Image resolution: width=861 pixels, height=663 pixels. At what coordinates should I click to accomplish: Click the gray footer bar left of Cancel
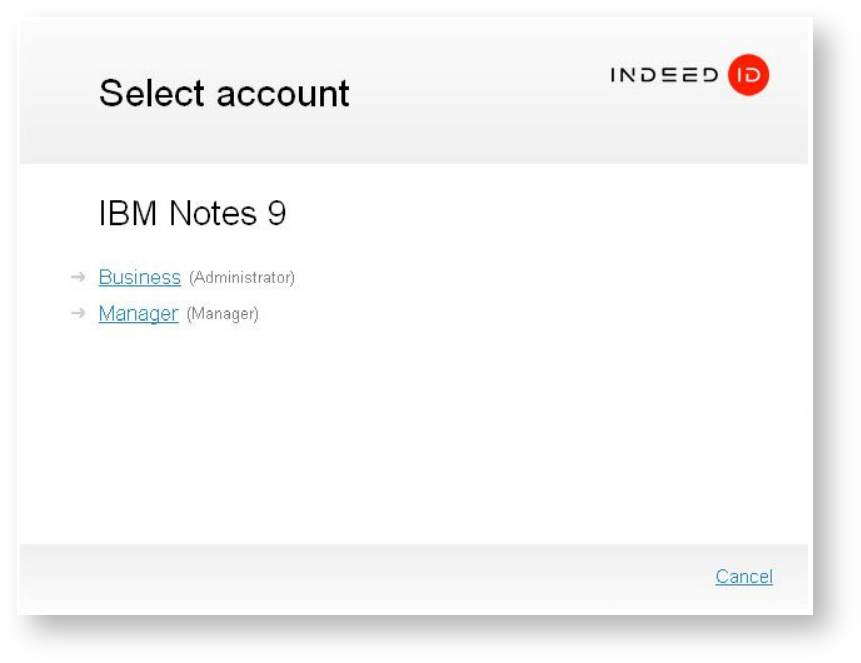click(350, 578)
